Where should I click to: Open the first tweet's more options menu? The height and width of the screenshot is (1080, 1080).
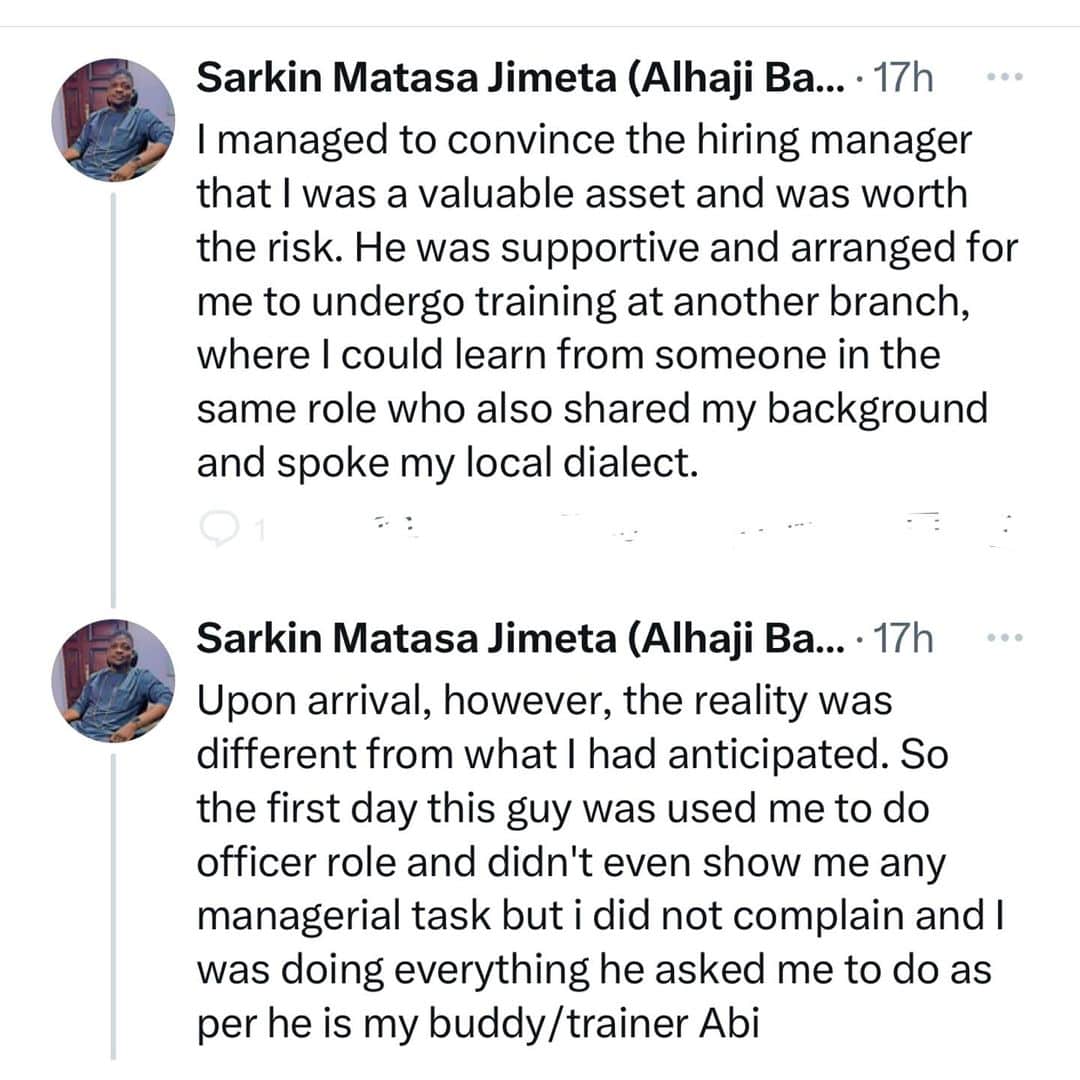(1004, 78)
